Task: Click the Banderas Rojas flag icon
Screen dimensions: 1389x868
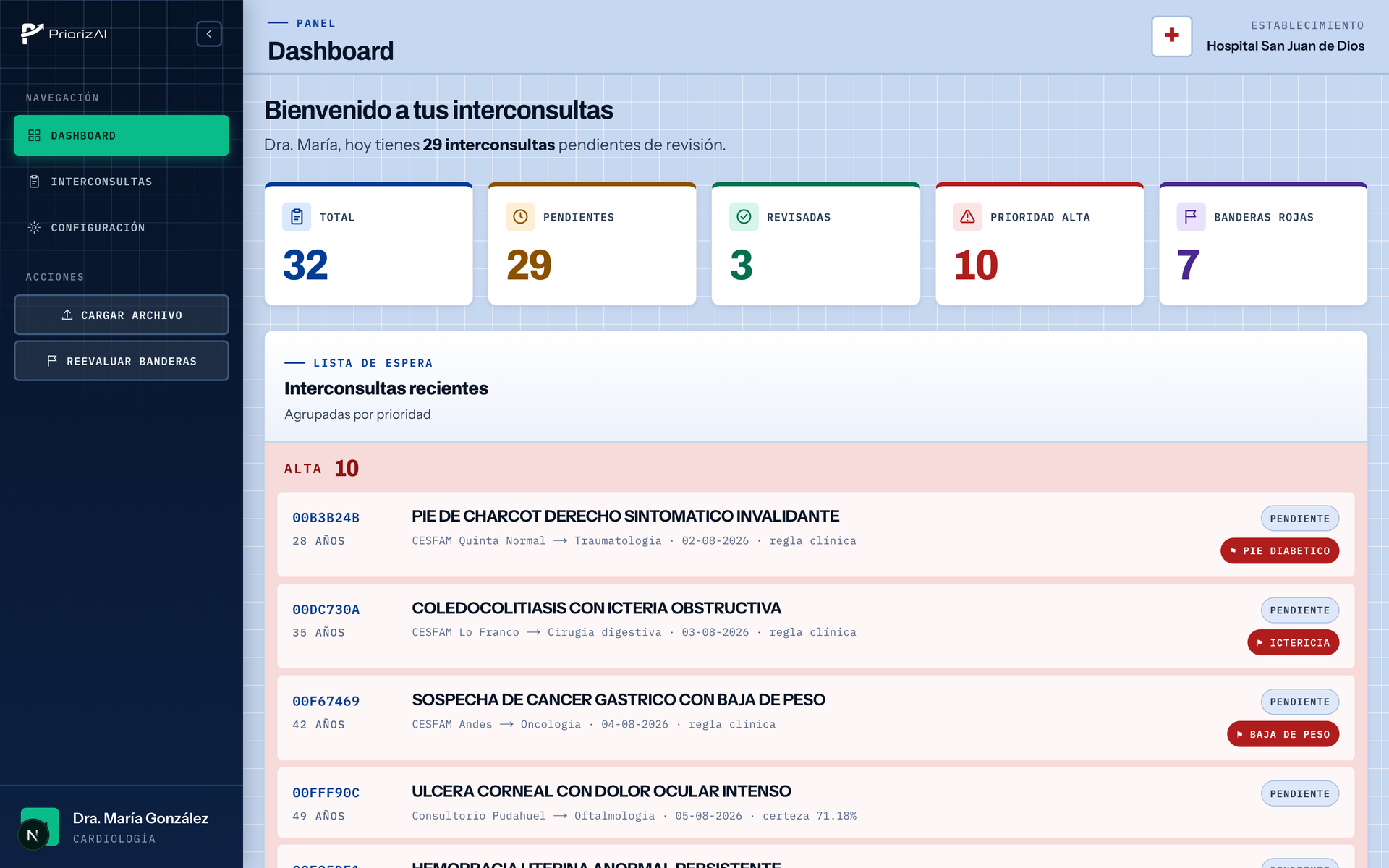Action: click(1191, 217)
